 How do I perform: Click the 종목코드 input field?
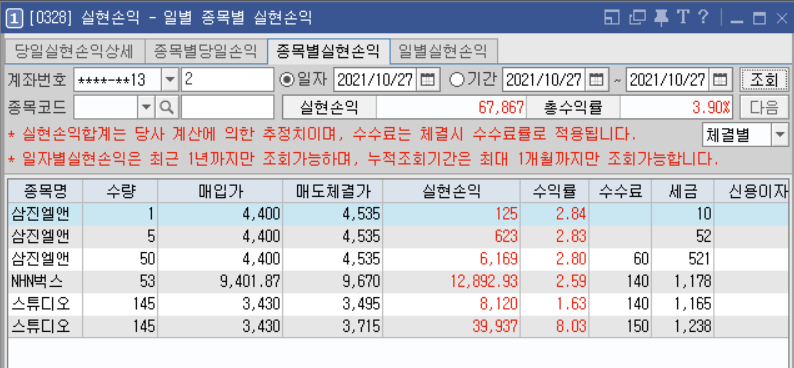point(106,107)
